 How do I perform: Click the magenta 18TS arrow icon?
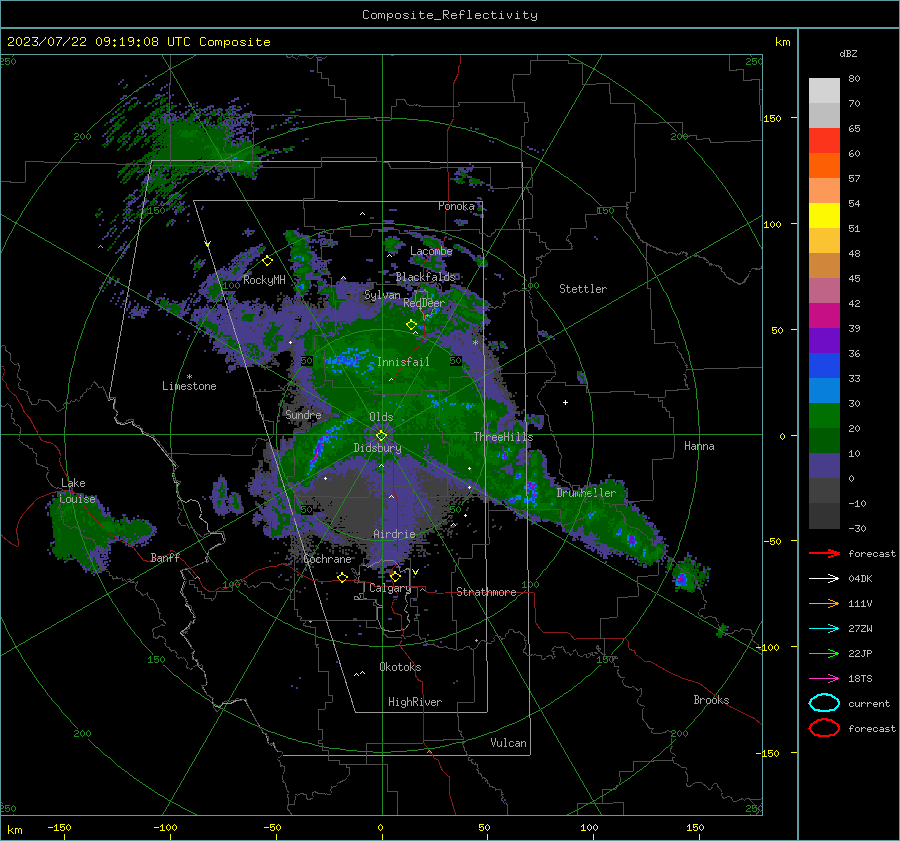point(824,679)
